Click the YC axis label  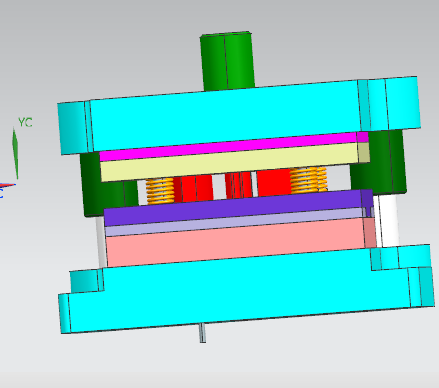click(25, 122)
